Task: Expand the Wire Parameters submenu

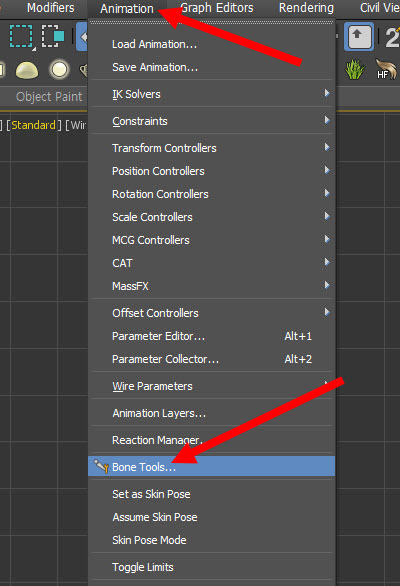Action: click(212, 386)
